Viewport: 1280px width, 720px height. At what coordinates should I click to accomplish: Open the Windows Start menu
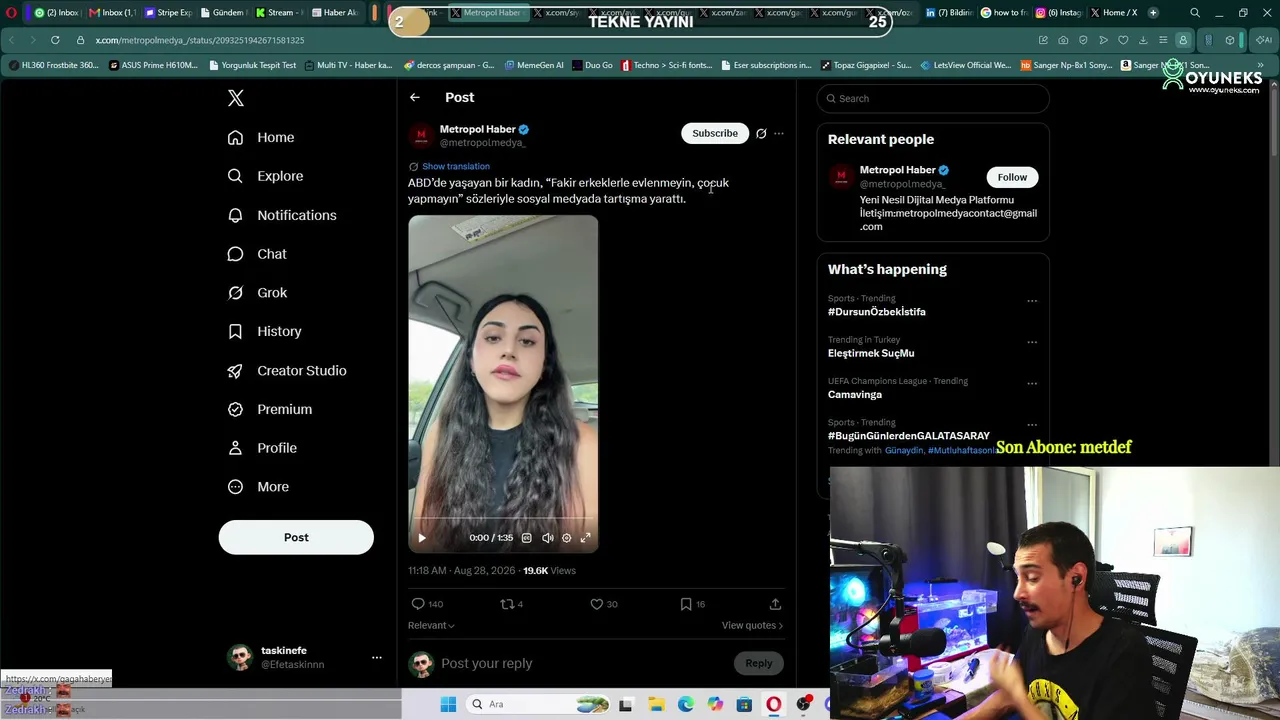pos(448,704)
